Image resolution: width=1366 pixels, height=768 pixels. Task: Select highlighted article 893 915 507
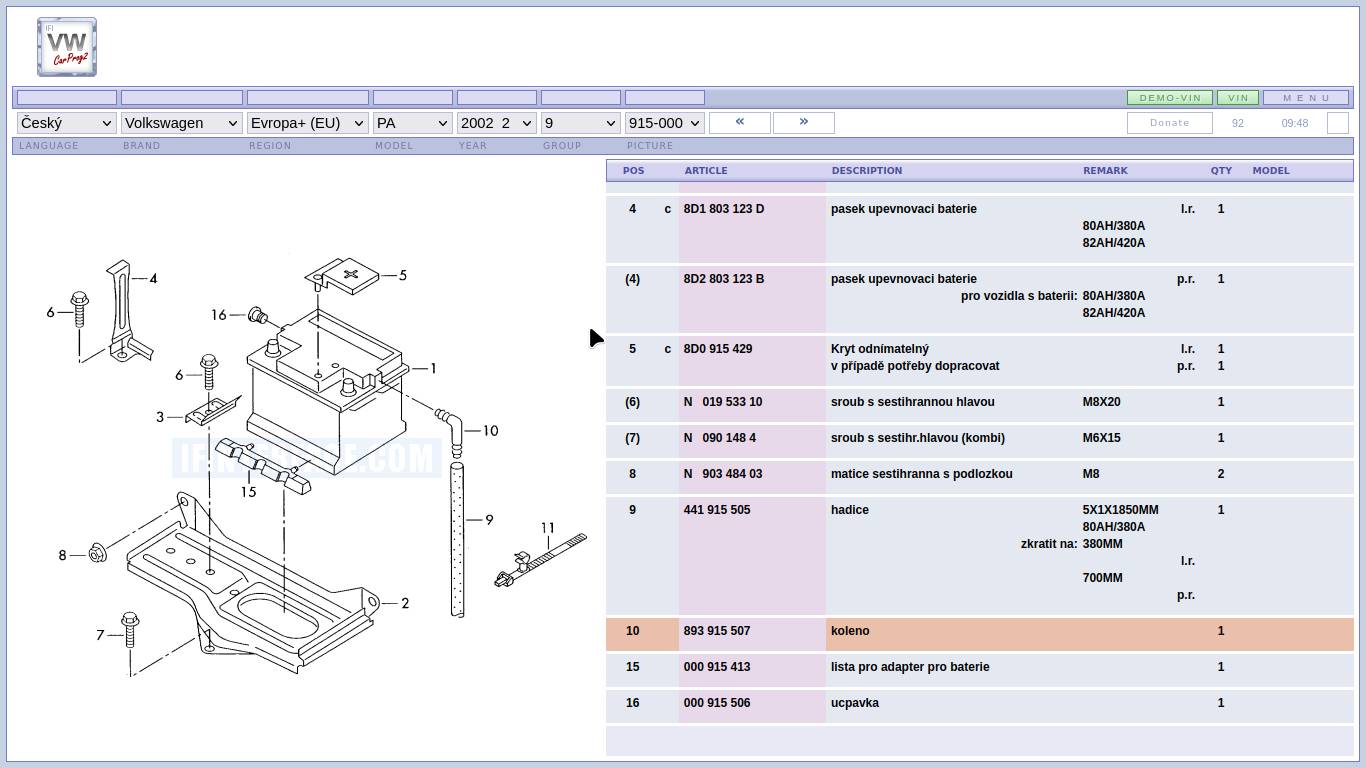click(x=717, y=631)
